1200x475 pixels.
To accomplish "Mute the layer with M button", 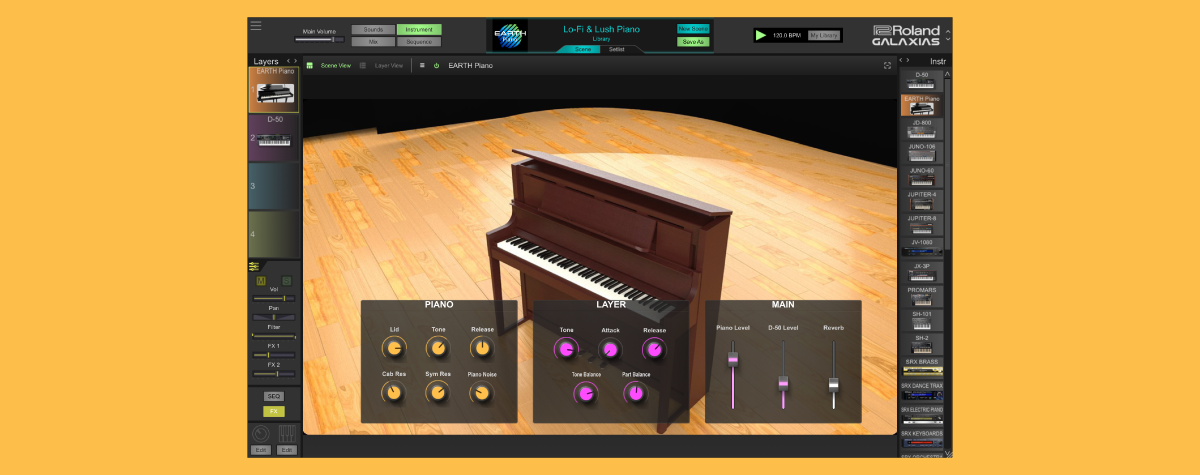I will point(261,281).
